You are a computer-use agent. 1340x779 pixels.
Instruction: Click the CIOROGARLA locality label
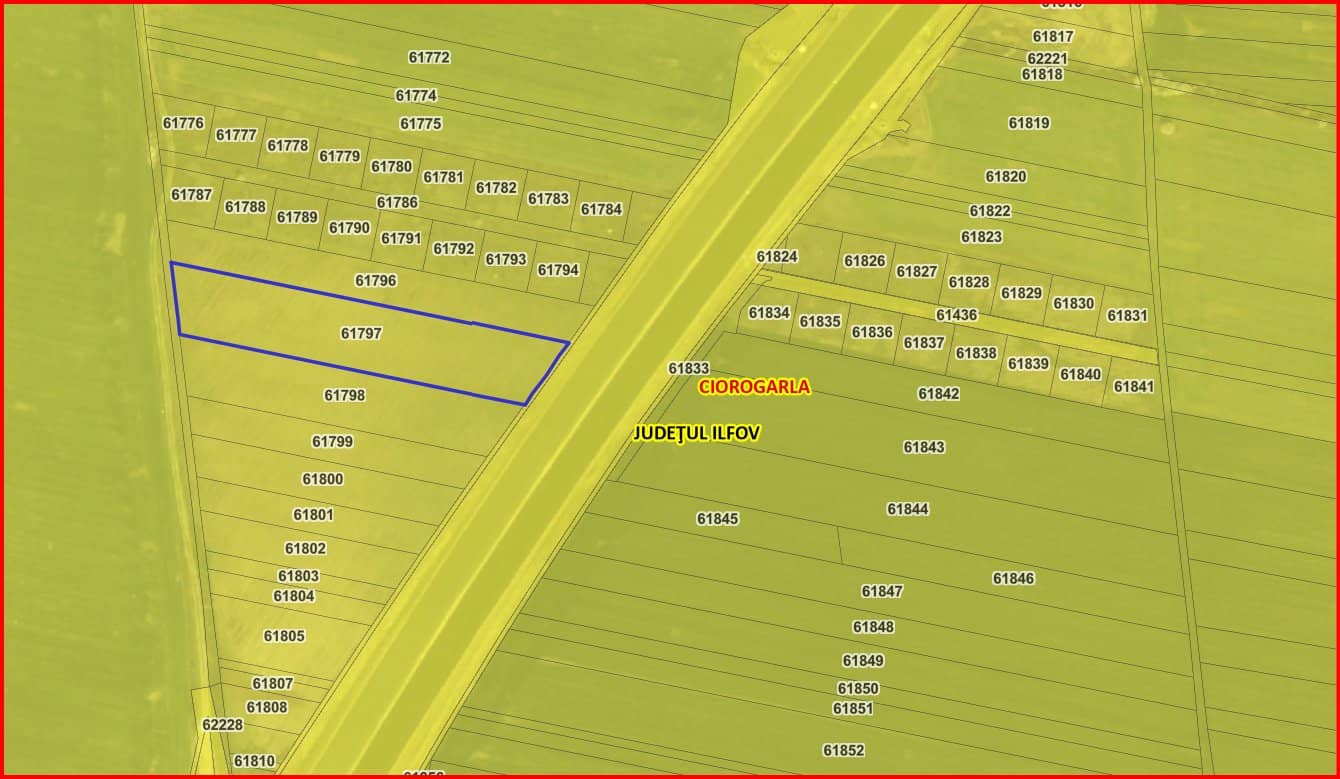tap(754, 387)
